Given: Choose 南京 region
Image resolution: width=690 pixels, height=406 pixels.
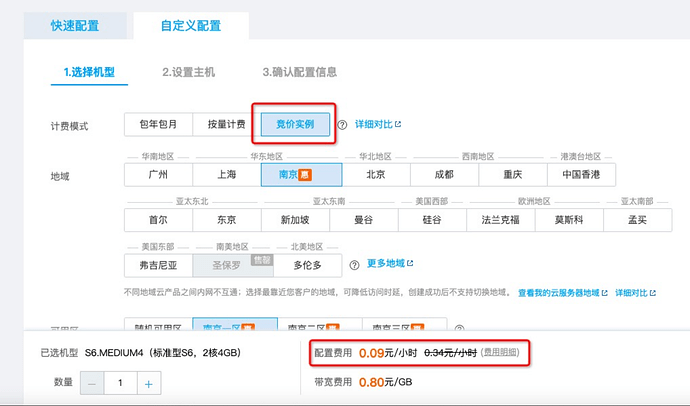Looking at the screenshot, I should (x=301, y=175).
